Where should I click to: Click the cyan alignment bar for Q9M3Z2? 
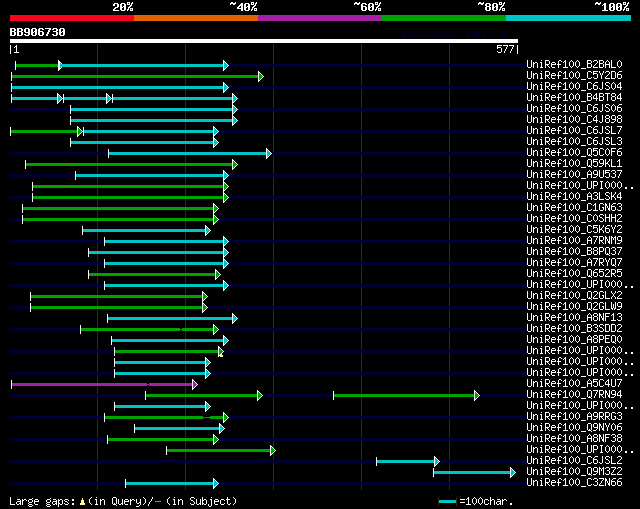point(472,472)
